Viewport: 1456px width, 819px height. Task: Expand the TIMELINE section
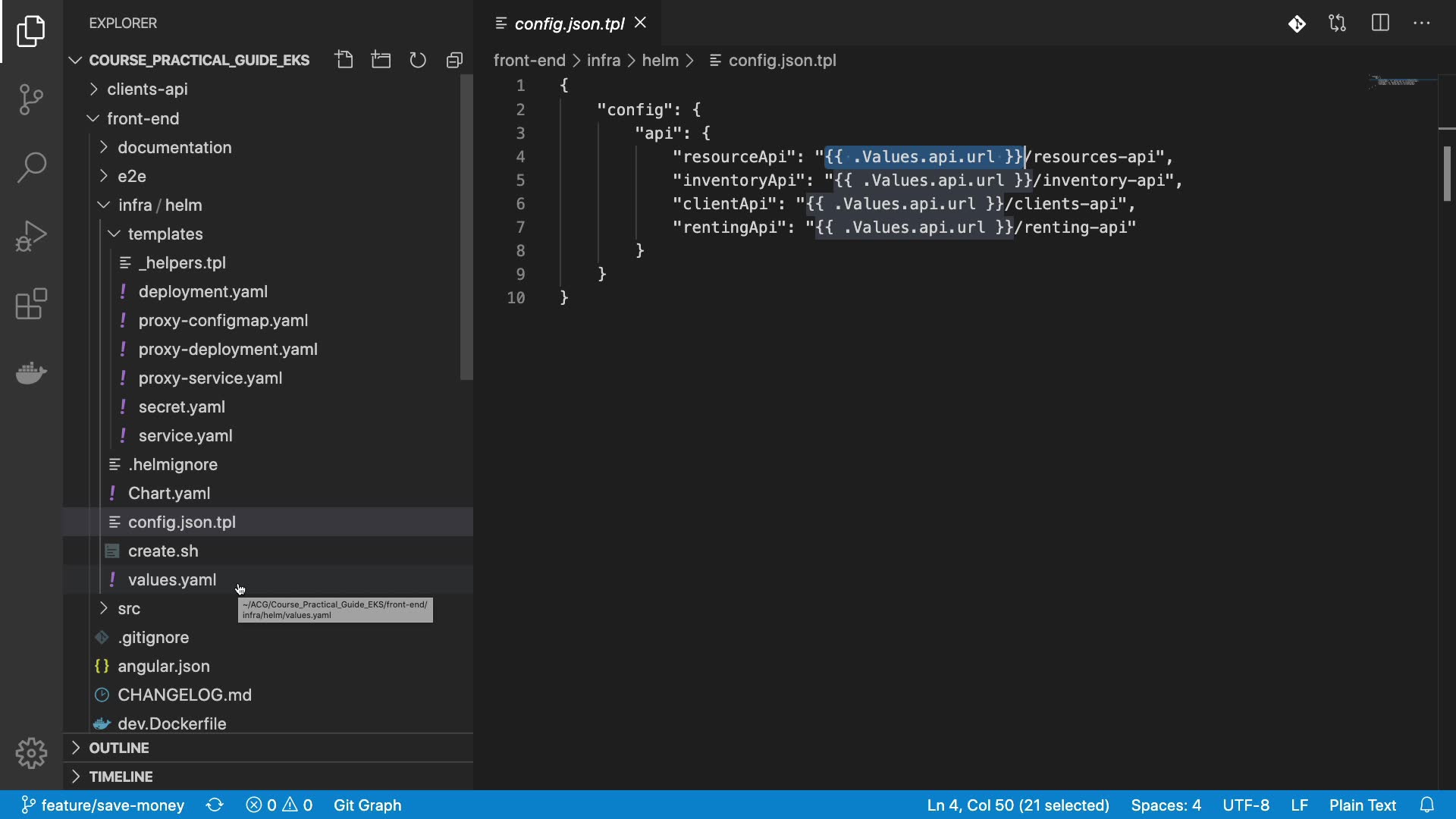click(x=121, y=777)
